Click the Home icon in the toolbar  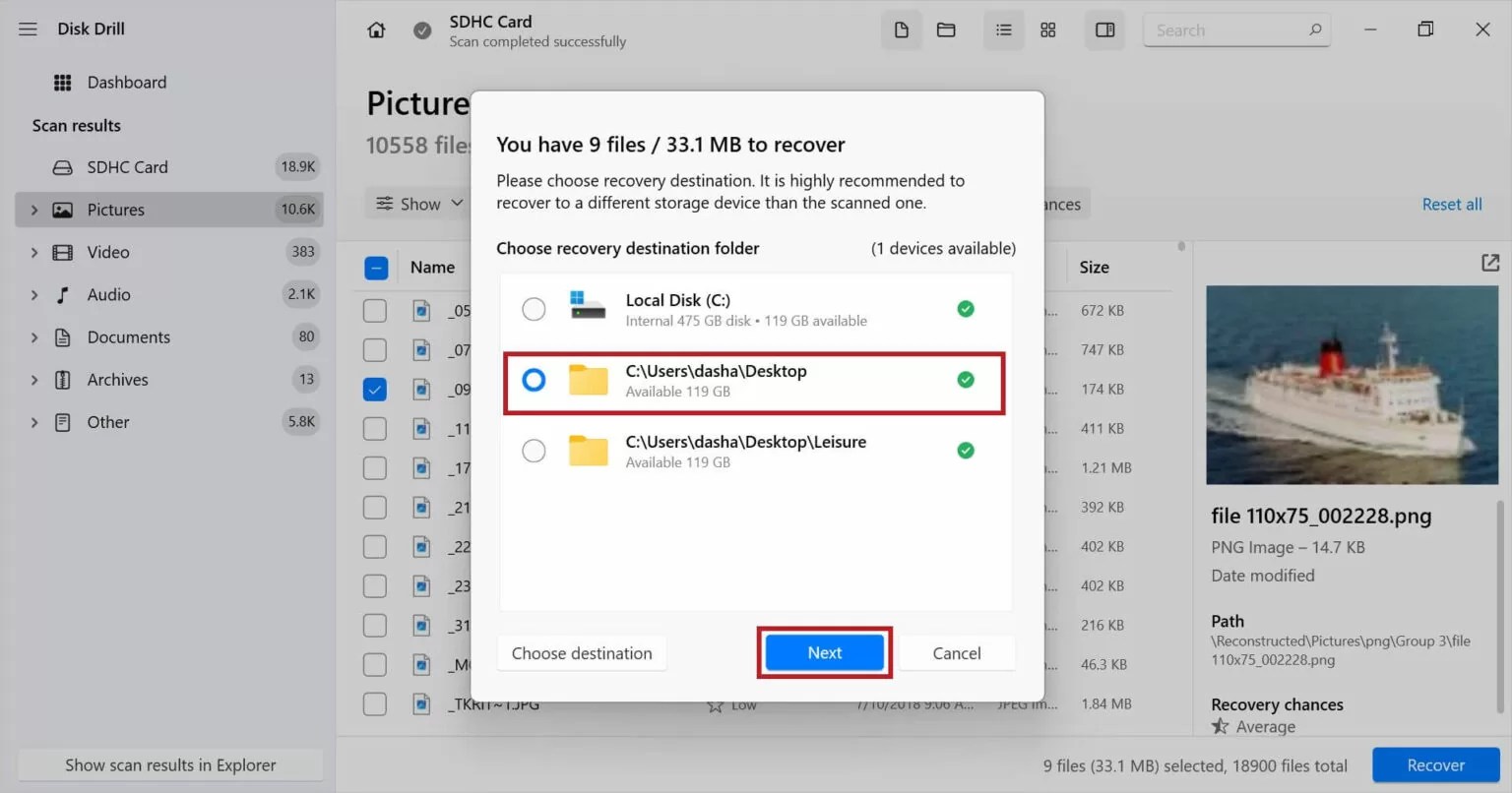tap(376, 30)
